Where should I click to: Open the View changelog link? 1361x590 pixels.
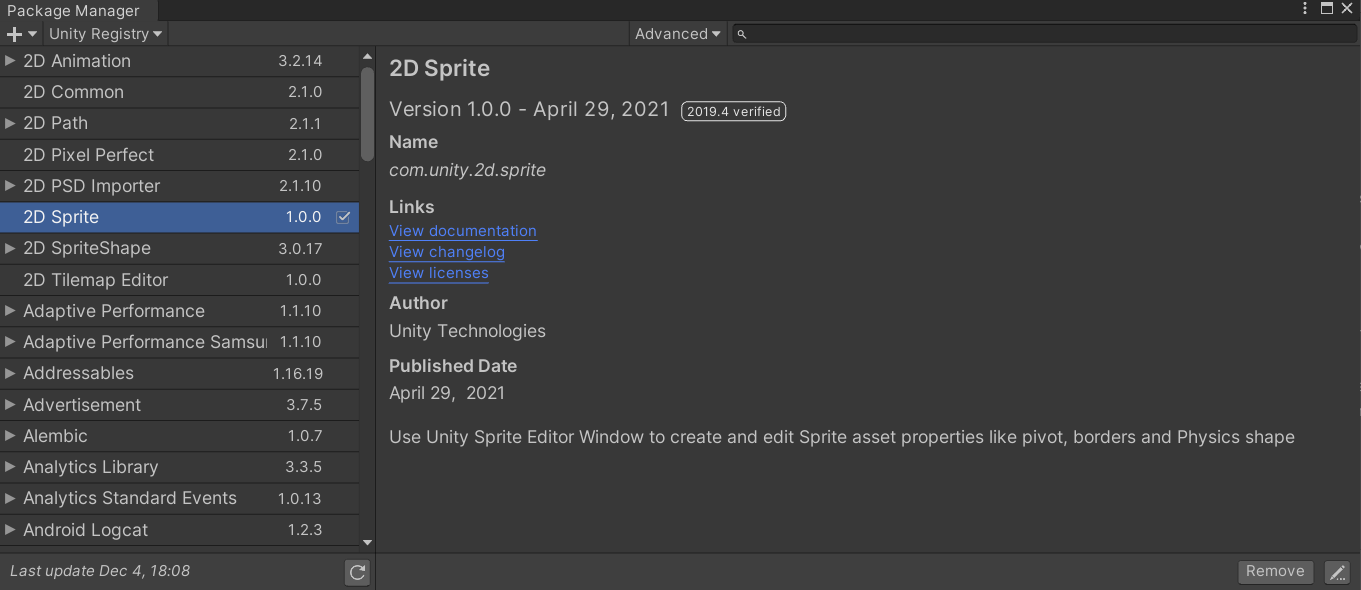[x=447, y=252]
